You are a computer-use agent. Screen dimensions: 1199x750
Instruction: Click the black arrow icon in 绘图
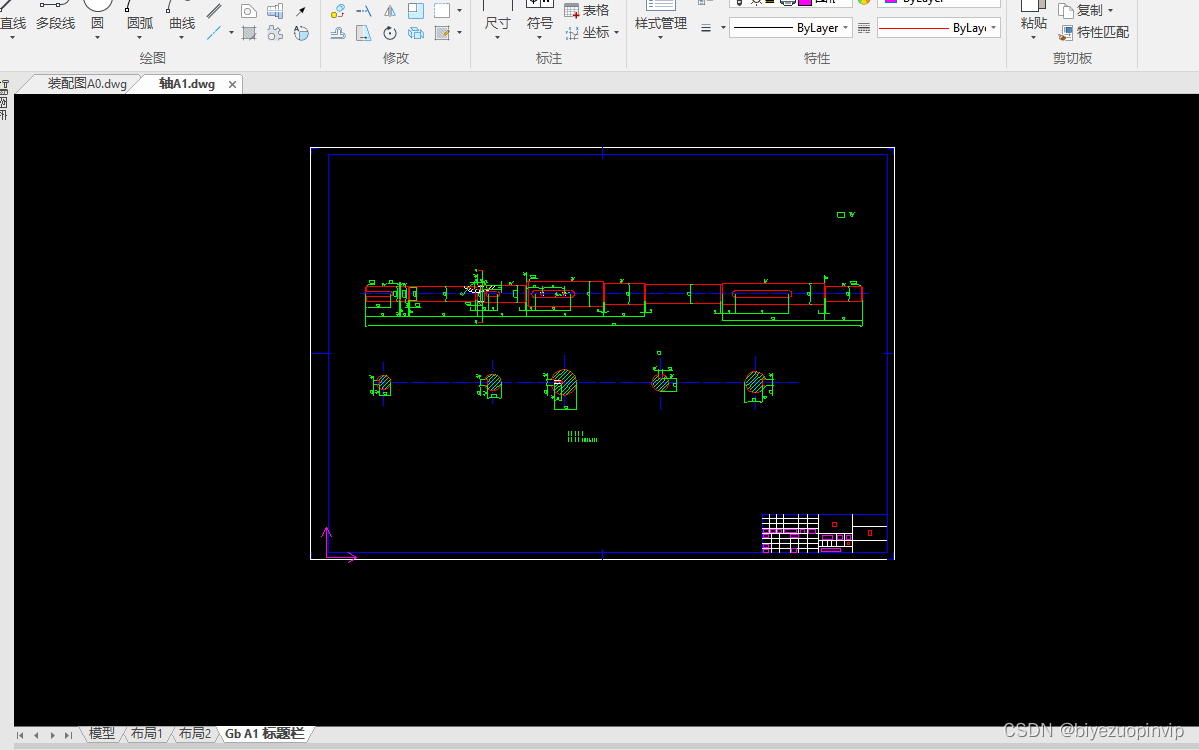tap(301, 11)
